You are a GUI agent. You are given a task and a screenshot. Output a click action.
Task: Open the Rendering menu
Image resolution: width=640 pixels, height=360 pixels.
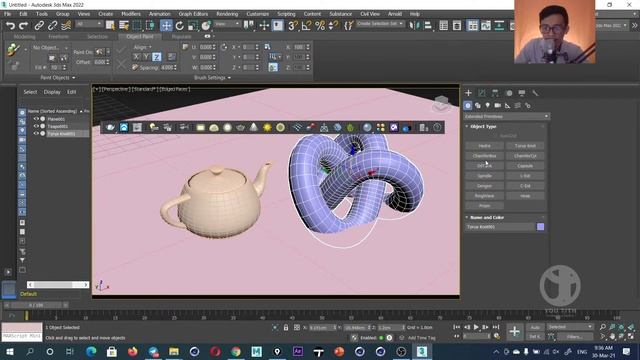tap(227, 14)
